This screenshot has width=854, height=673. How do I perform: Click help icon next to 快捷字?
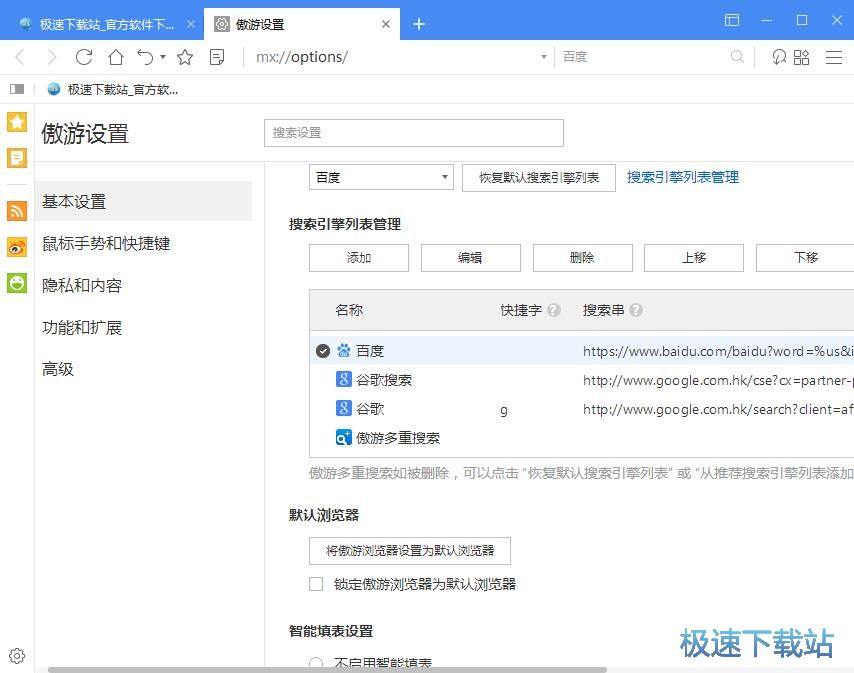554,310
